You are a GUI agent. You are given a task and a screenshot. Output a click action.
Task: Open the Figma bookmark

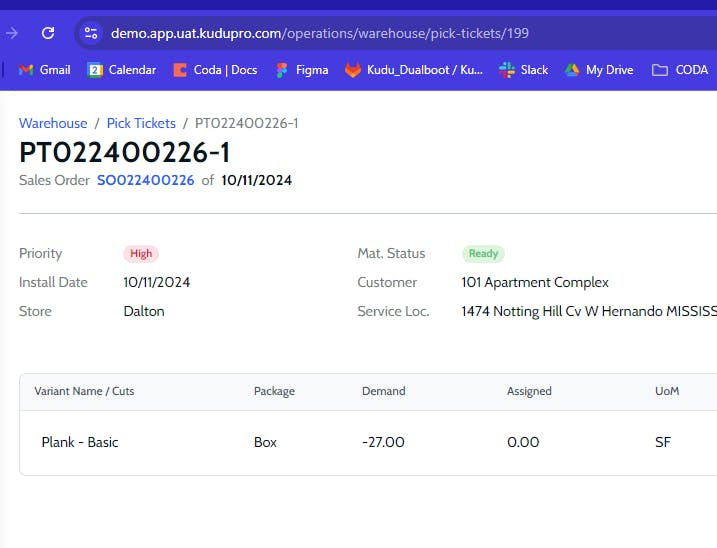coord(302,70)
